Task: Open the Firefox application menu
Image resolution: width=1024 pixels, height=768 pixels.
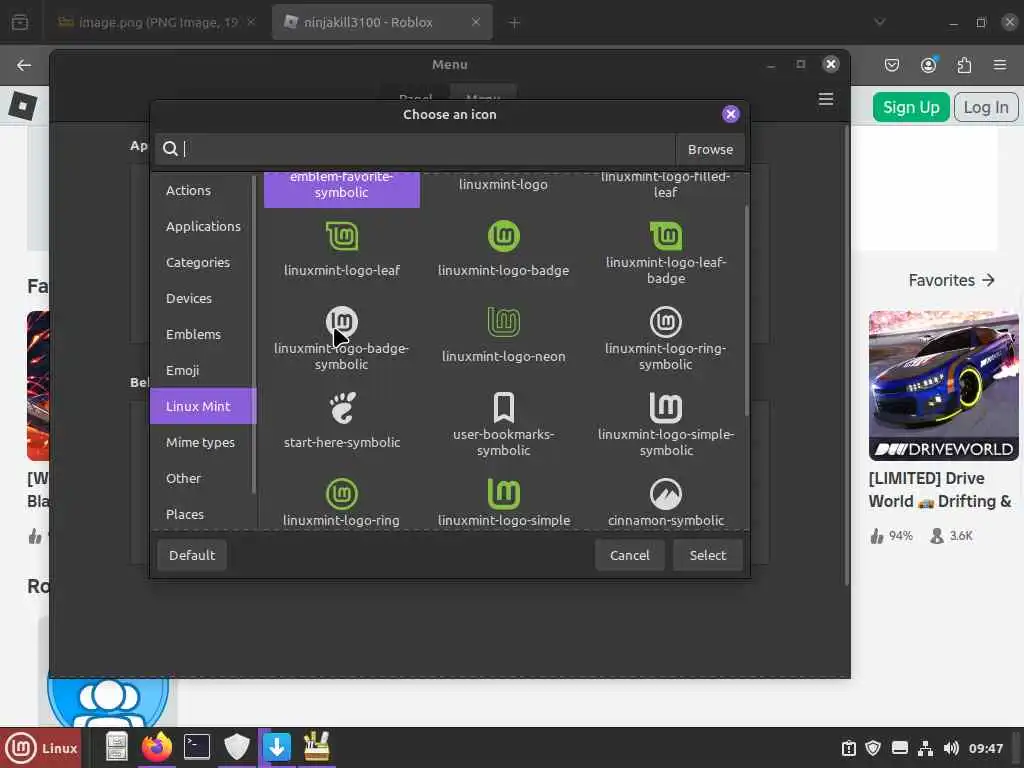Action: pyautogui.click(x=1000, y=65)
